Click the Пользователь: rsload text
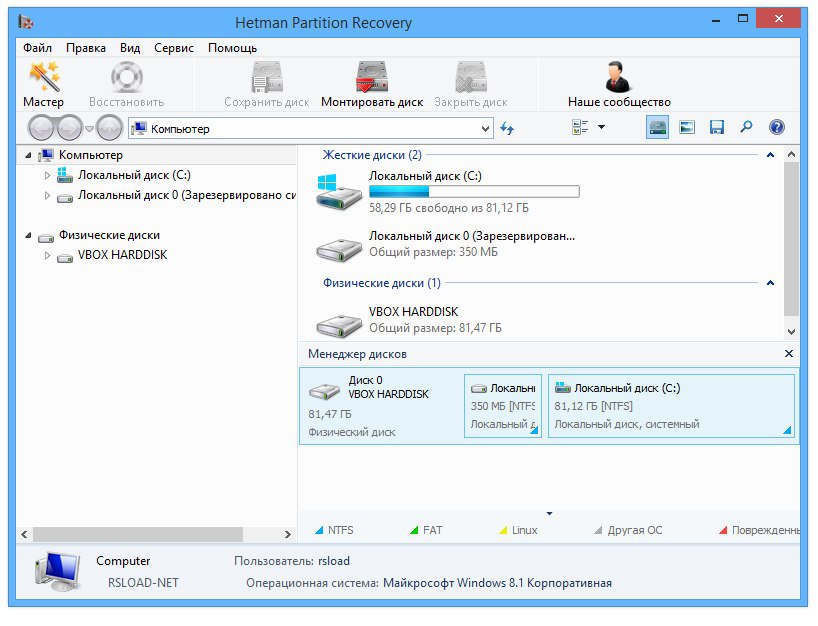This screenshot has width=818, height=626. (x=292, y=561)
